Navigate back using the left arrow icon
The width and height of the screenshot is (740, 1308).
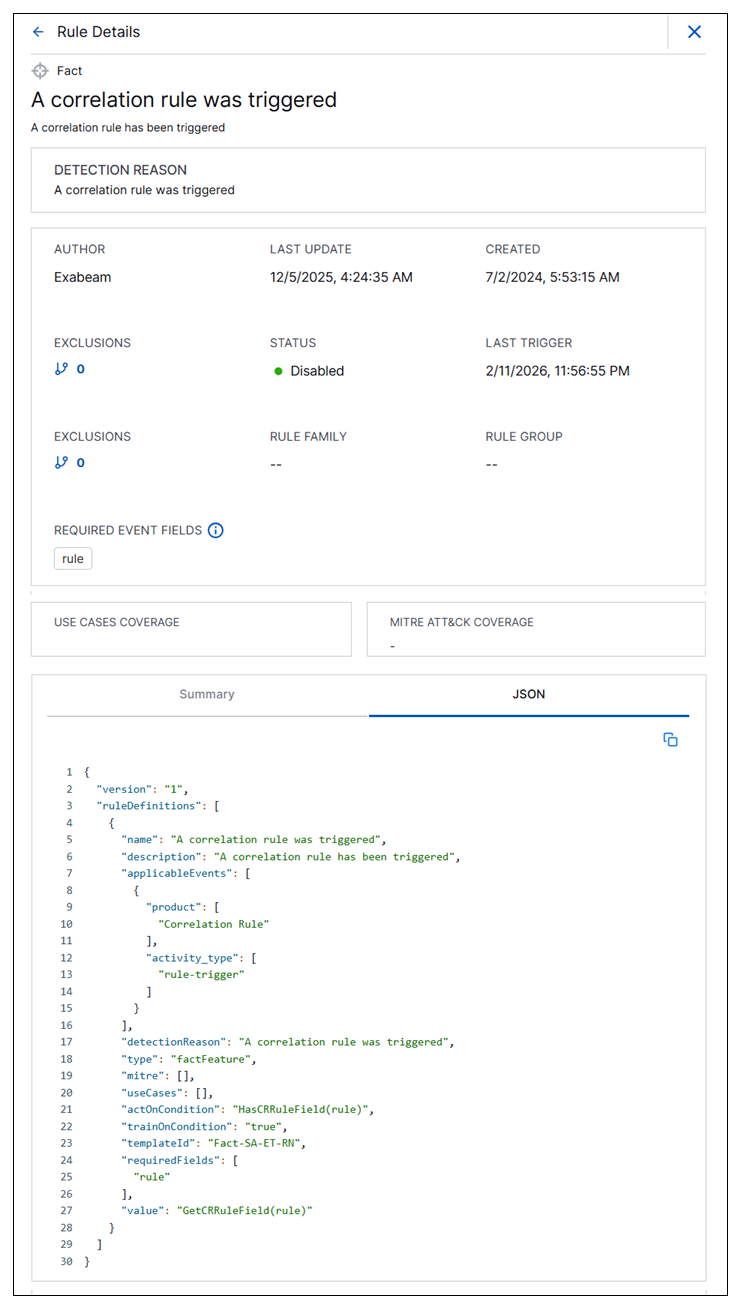(38, 32)
